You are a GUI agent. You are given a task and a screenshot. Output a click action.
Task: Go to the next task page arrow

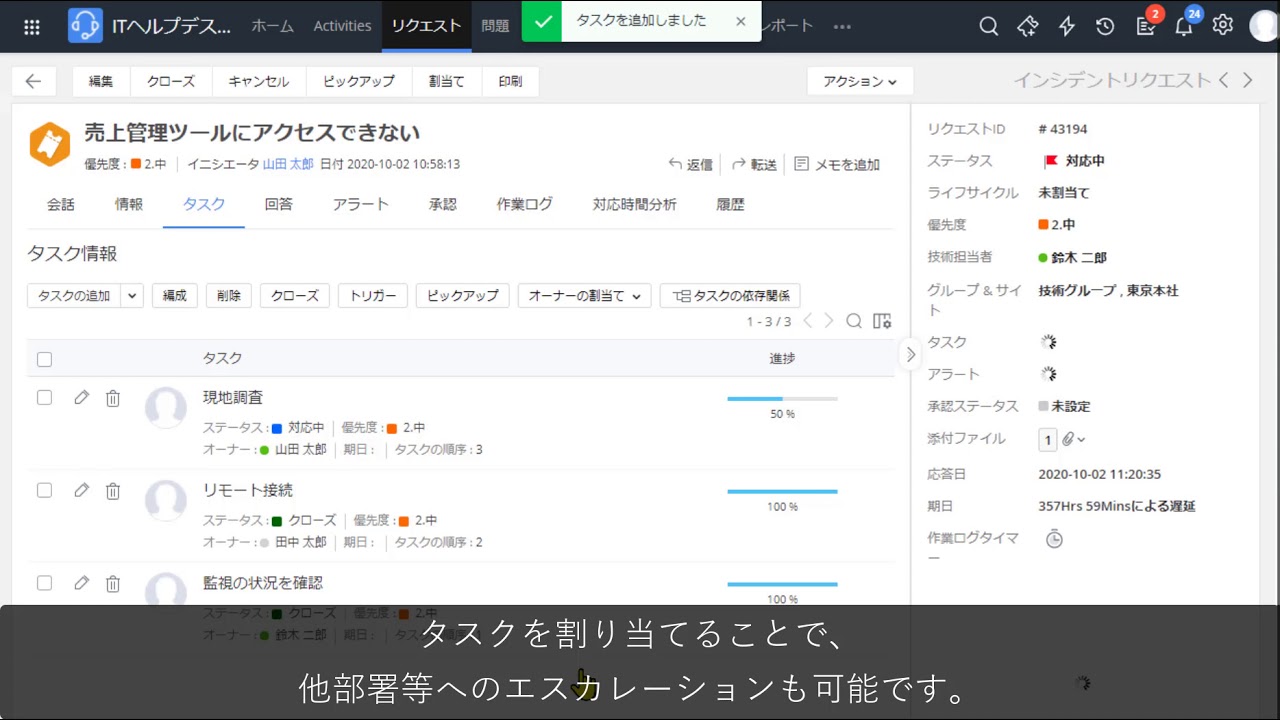[828, 321]
